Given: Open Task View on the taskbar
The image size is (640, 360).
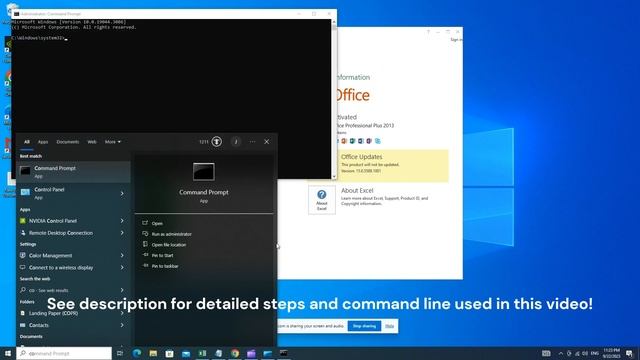Looking at the screenshot, I should pos(120,353).
